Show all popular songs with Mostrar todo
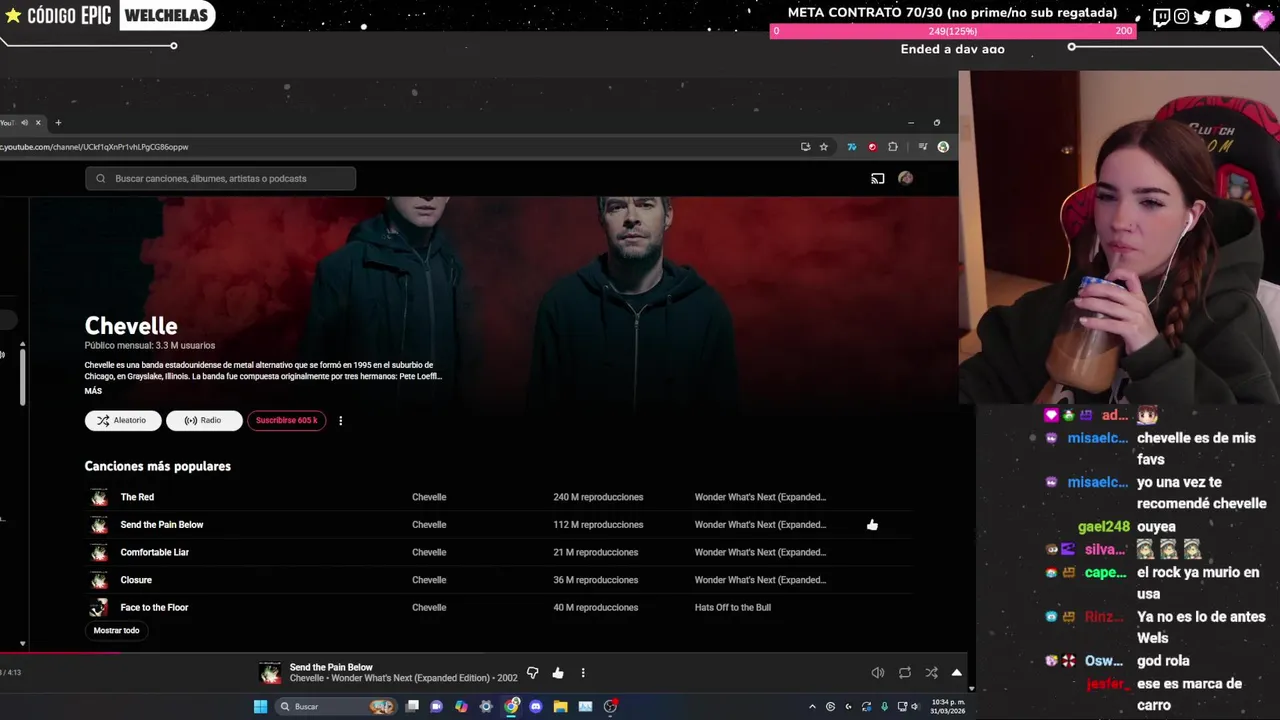This screenshot has width=1280, height=720. click(x=116, y=631)
